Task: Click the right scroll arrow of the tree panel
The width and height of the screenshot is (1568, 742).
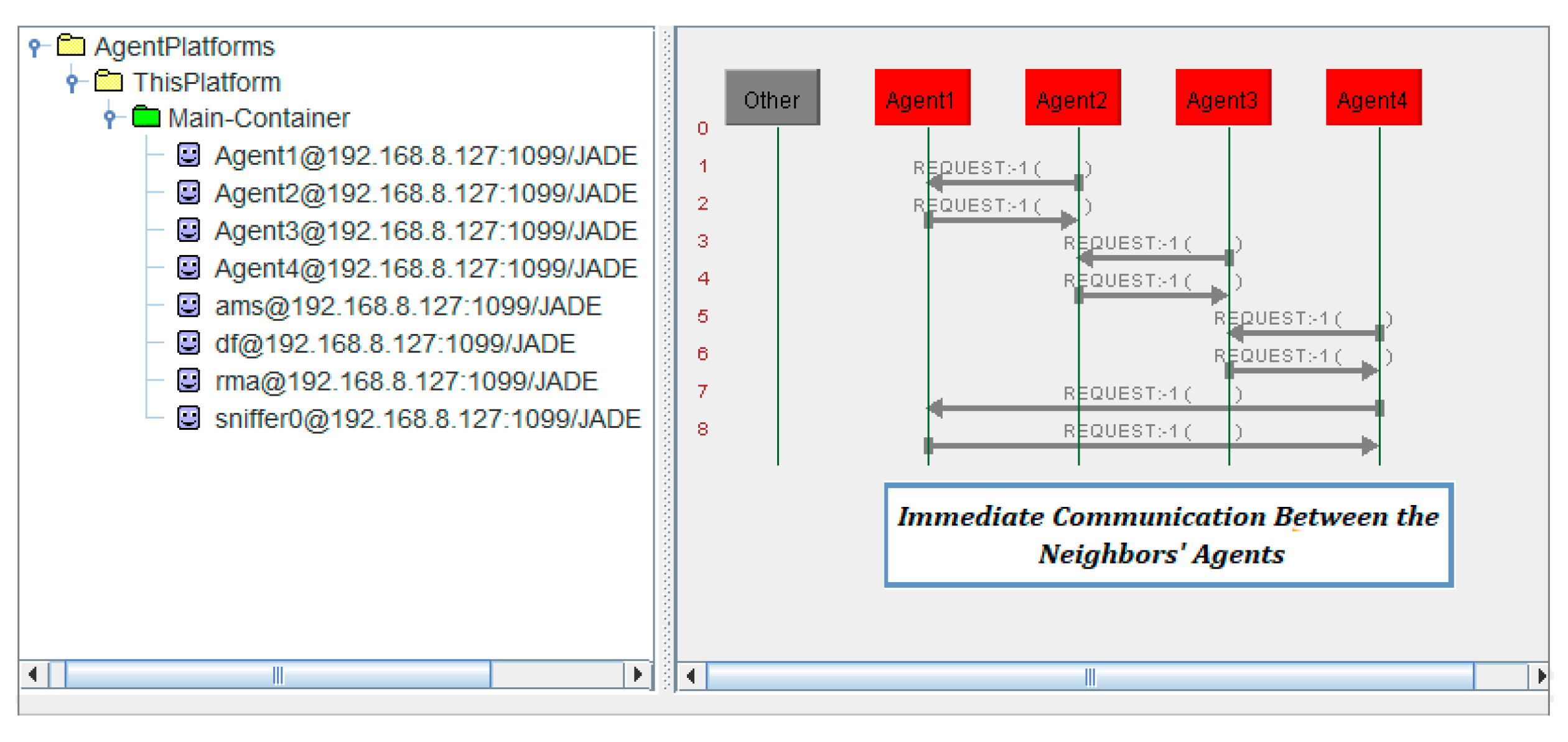Action: point(637,674)
